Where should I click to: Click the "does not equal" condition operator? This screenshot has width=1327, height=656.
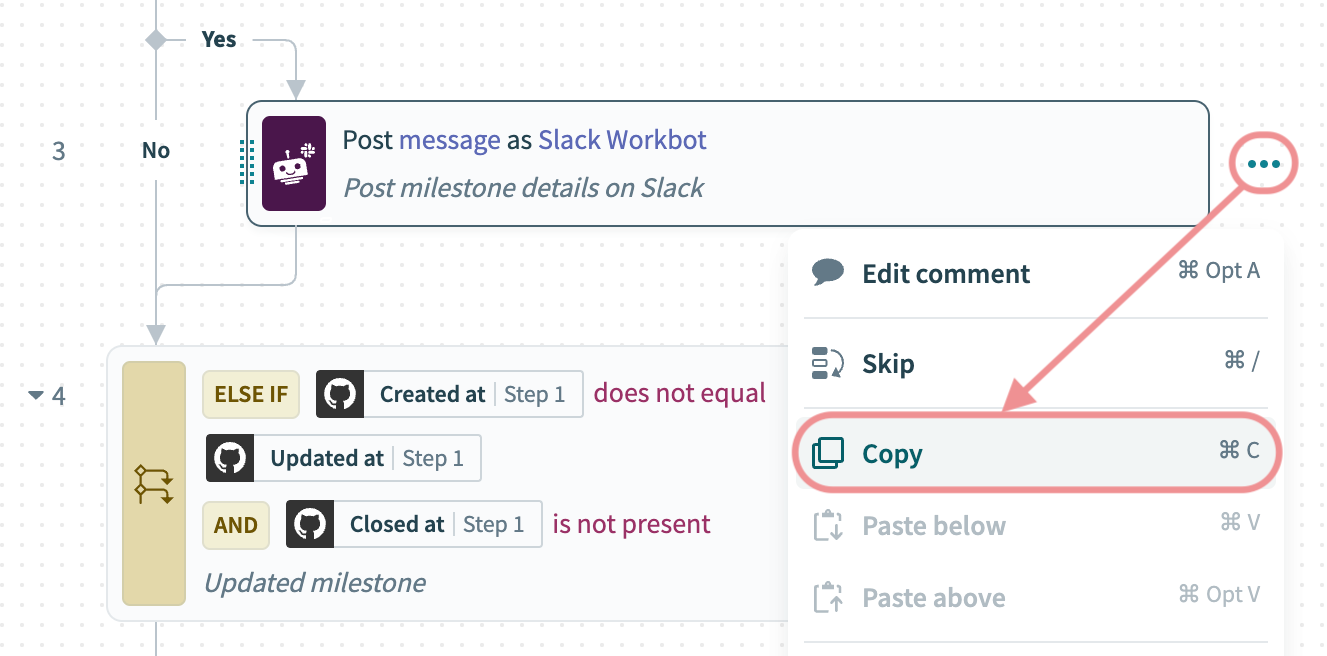pyautogui.click(x=680, y=394)
